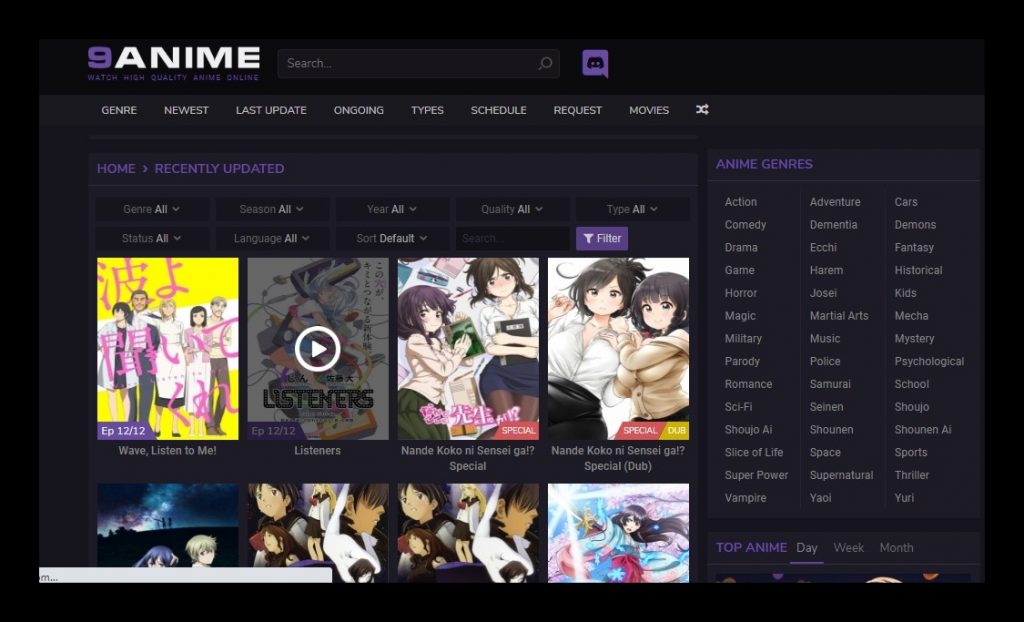Select the Cars genre
The height and width of the screenshot is (622, 1024).
[906, 202]
